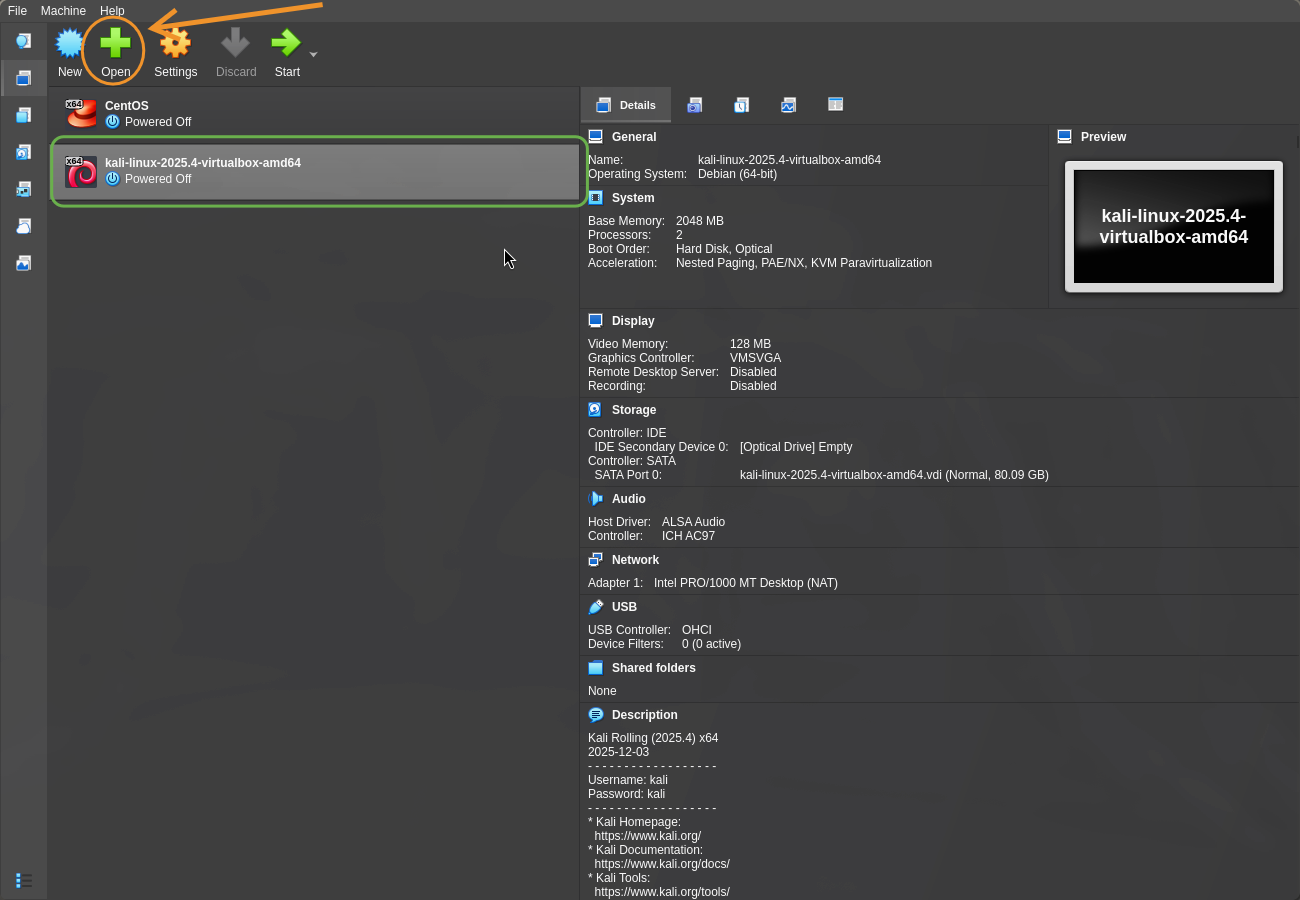Image resolution: width=1300 pixels, height=900 pixels.
Task: Open the Audio section header
Action: pos(629,499)
